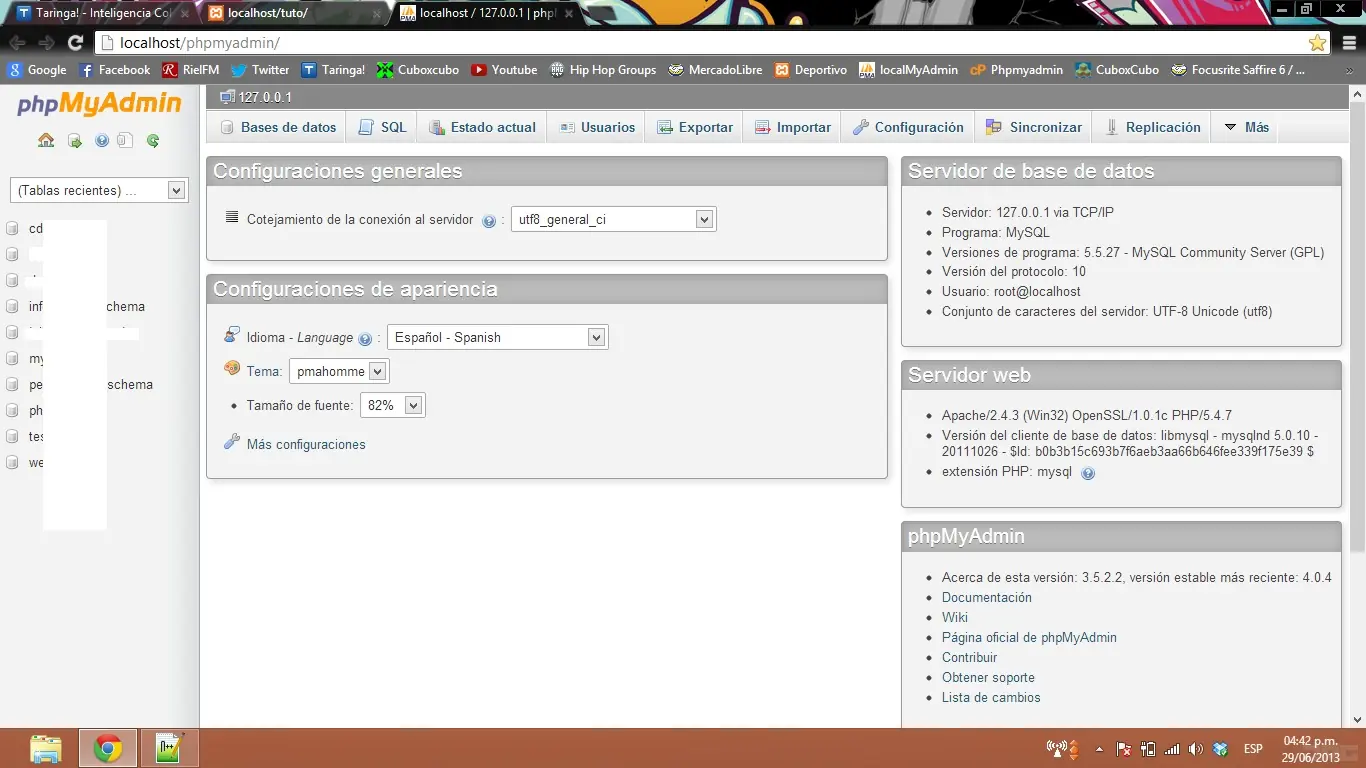Click the battery power tray icon

pyautogui.click(x=1148, y=749)
